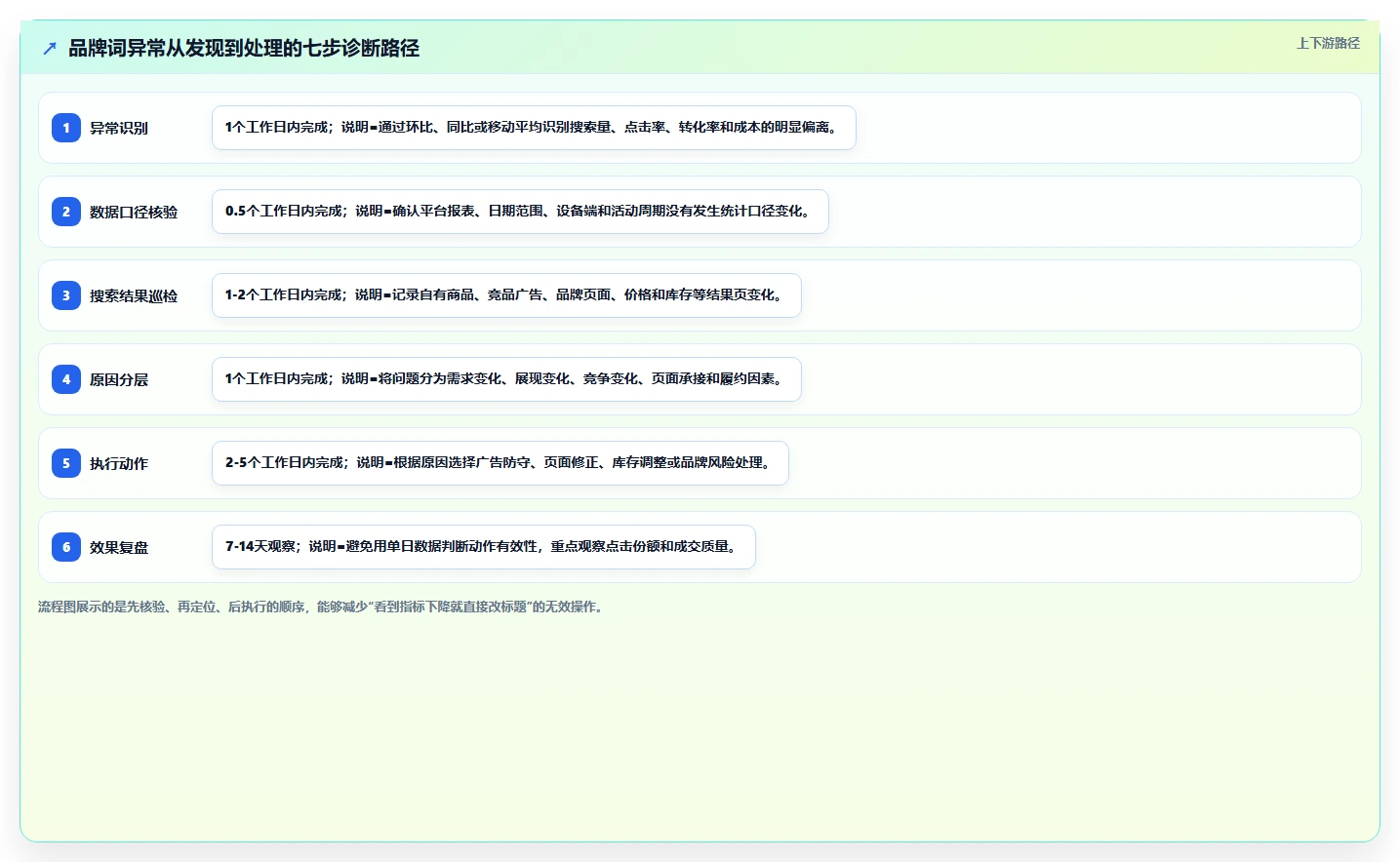The width and height of the screenshot is (1400, 862).
Task: Select step number 4 badge
Action: 66,379
